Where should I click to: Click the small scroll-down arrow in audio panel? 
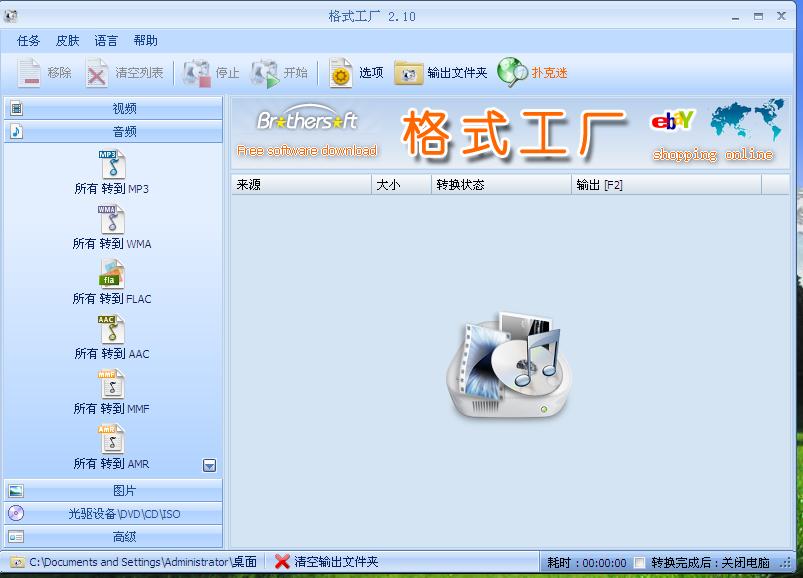pyautogui.click(x=209, y=464)
